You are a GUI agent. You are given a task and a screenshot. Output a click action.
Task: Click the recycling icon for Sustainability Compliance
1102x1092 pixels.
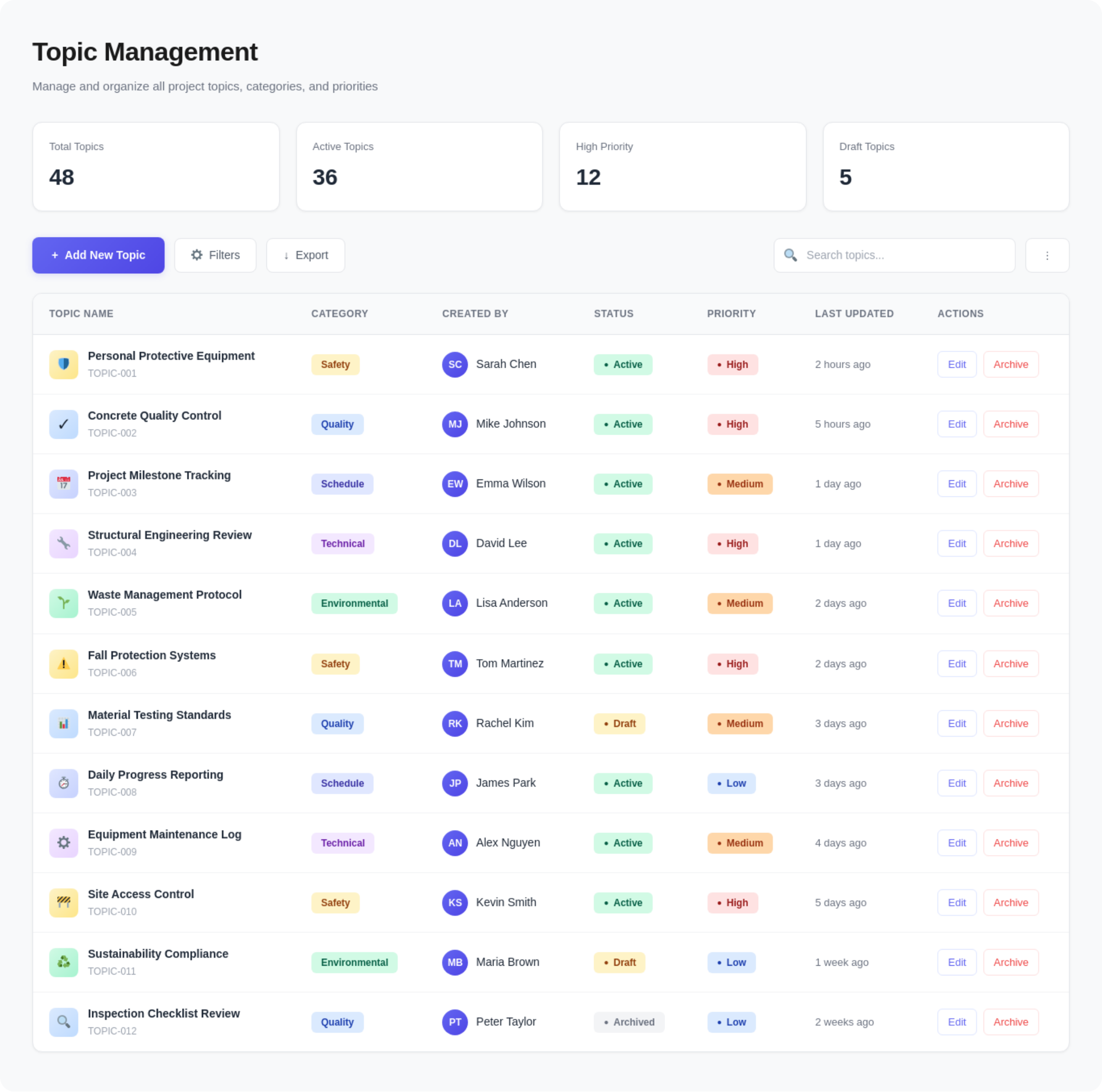(x=63, y=962)
